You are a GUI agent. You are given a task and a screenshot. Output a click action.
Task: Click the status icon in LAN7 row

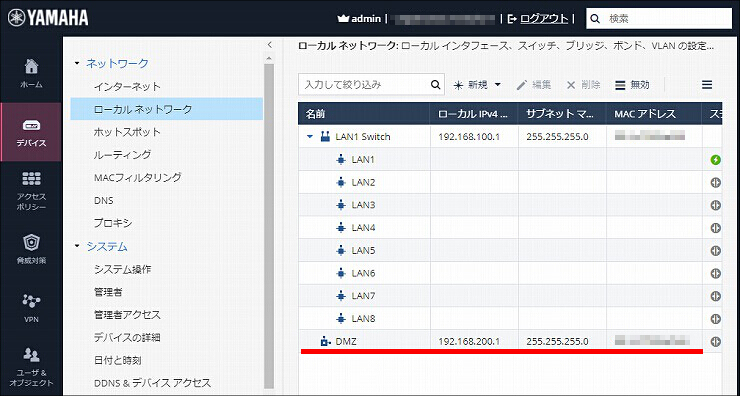(715, 296)
